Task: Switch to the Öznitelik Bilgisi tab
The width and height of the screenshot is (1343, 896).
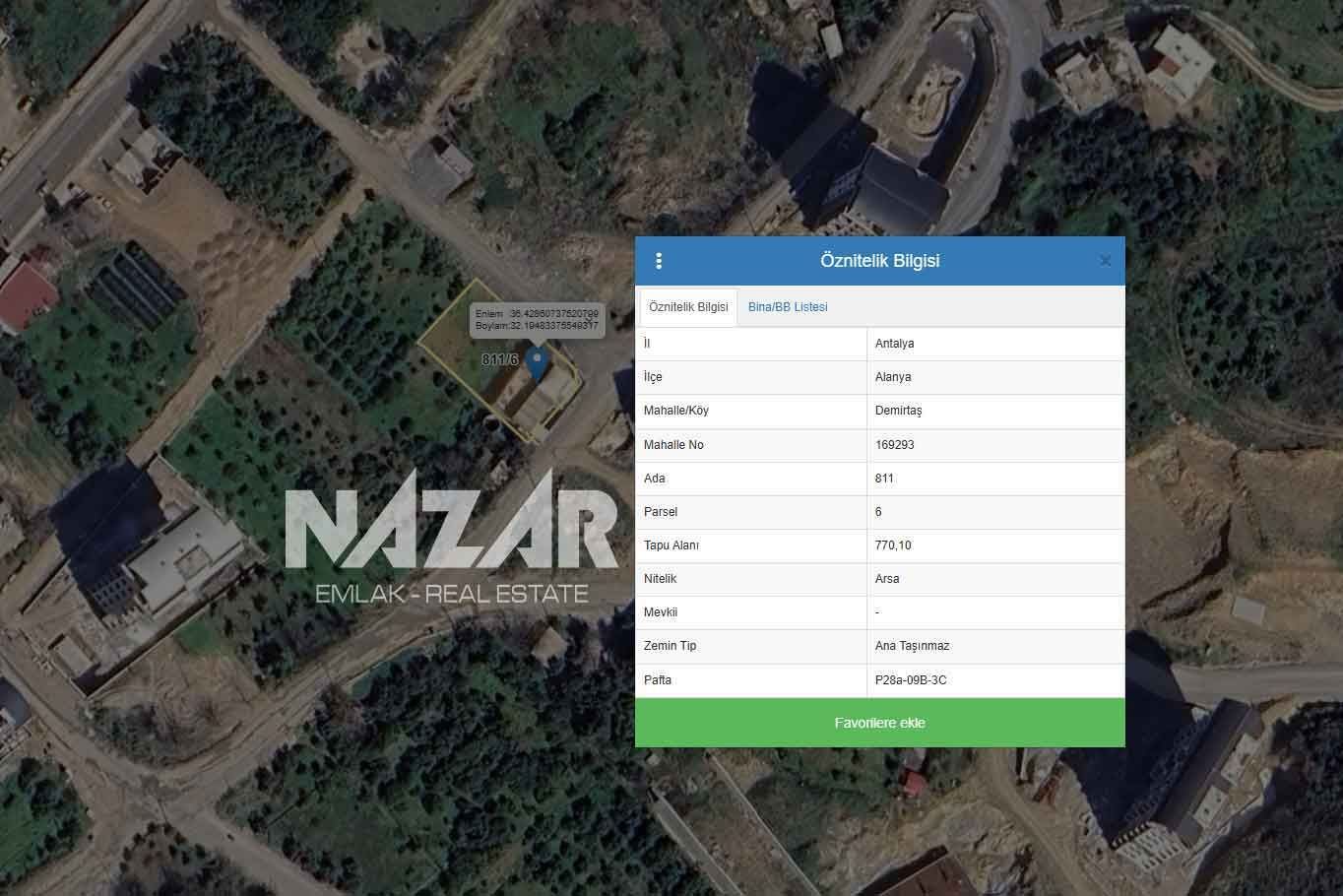Action: coord(688,307)
